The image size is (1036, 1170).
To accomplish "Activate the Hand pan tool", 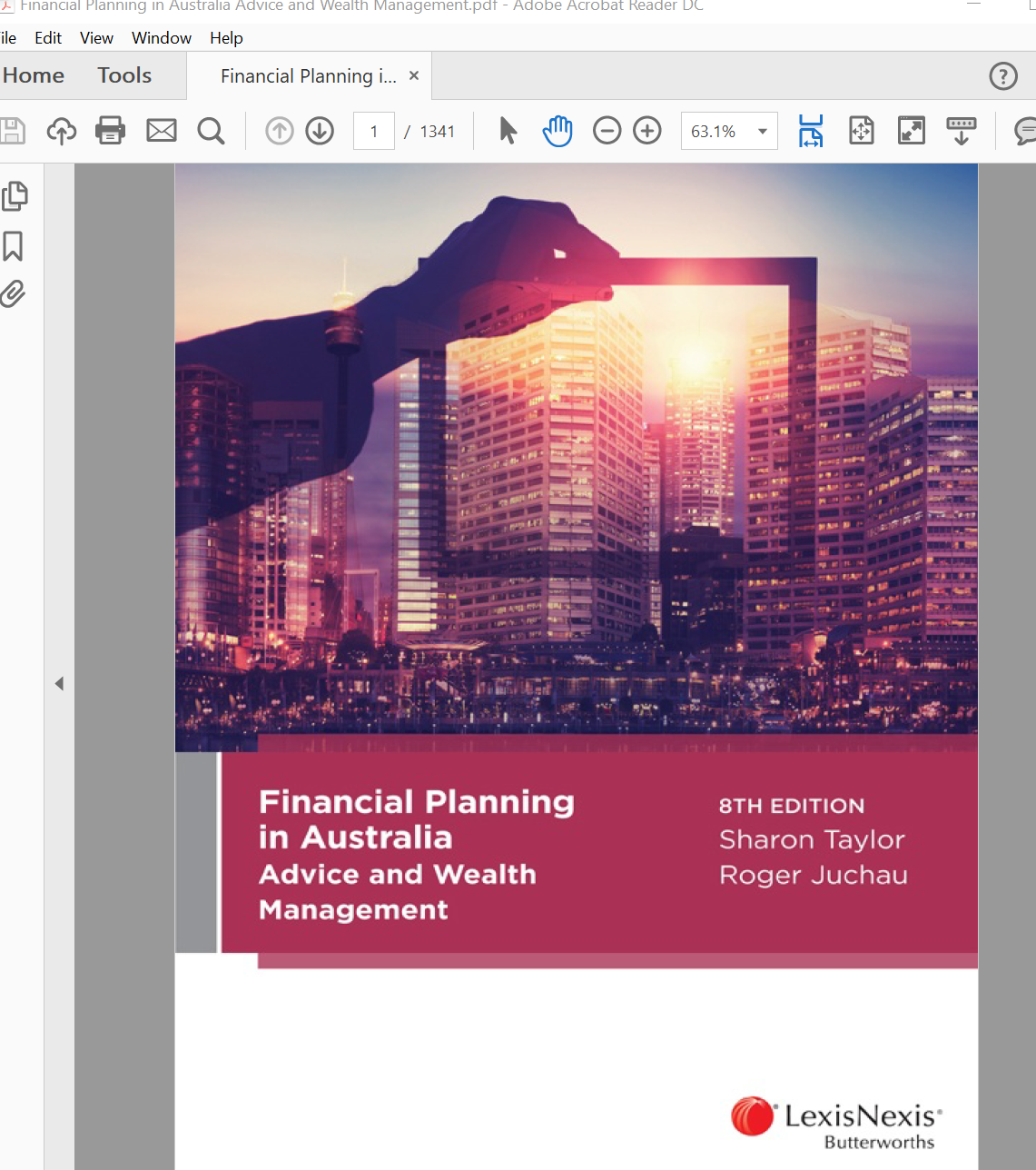I will [x=557, y=131].
